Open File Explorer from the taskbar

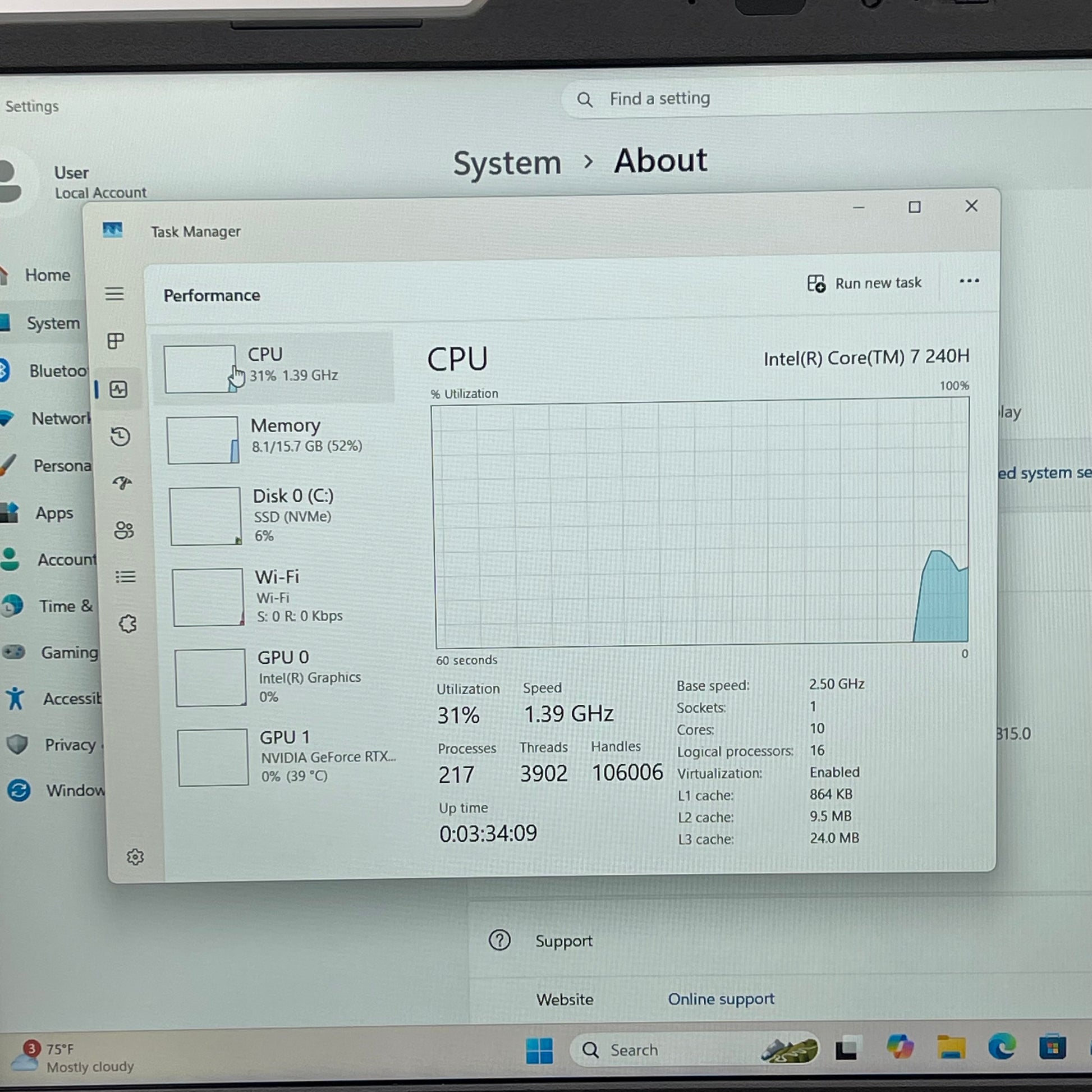951,1047
